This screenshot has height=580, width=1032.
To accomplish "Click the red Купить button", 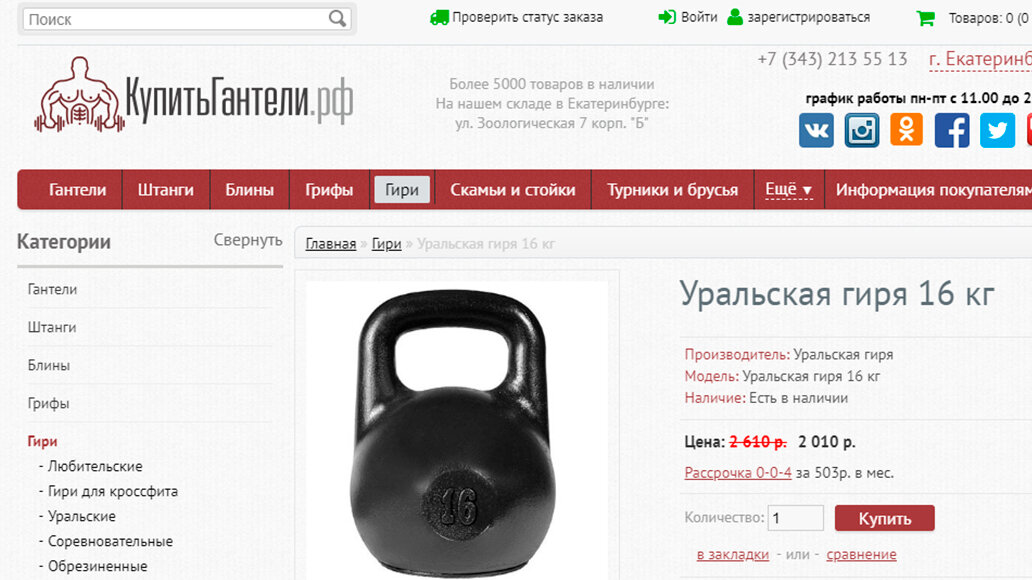I will tap(885, 518).
